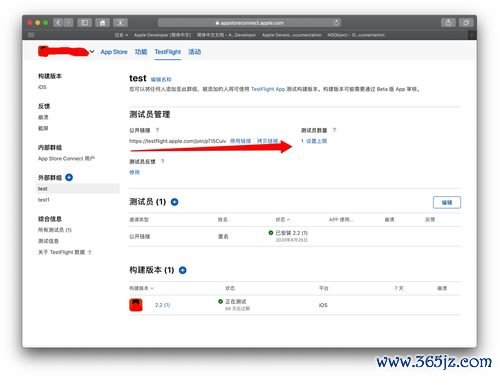Go back with Safari's back arrow
Image resolution: width=499 pixels, height=377 pixels.
[x=58, y=23]
